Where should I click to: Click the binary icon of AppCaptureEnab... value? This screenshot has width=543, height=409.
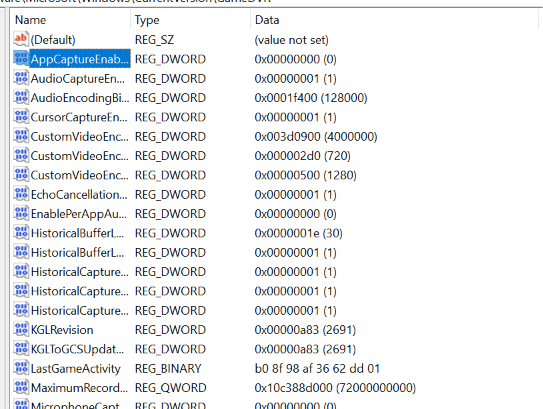point(21,59)
